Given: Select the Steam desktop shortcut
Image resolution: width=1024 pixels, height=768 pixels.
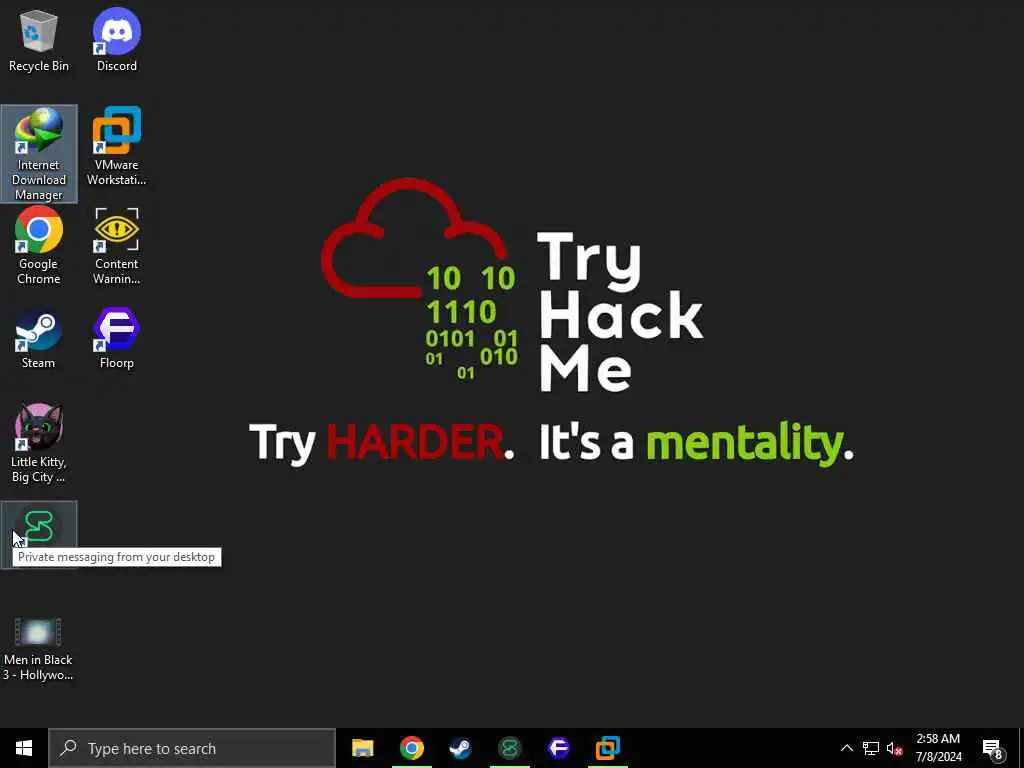Looking at the screenshot, I should (x=39, y=340).
